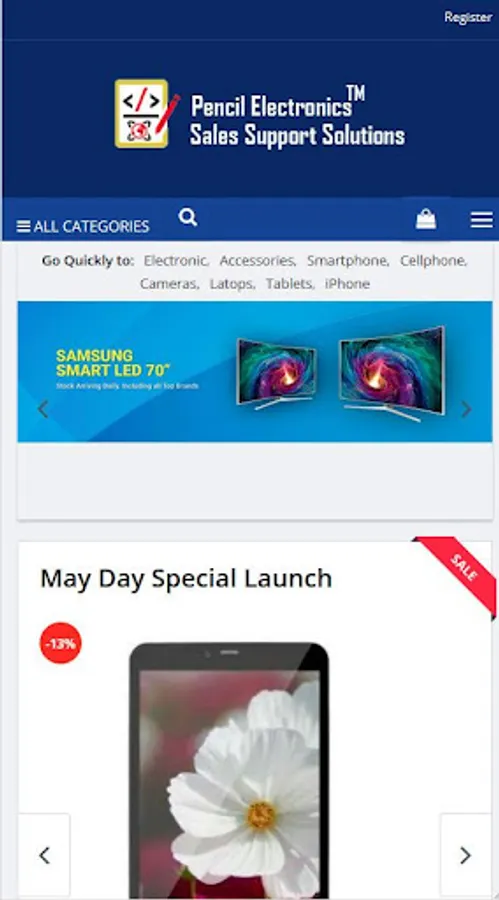
Task: Show previous product in May Day carousel
Action: coord(44,855)
